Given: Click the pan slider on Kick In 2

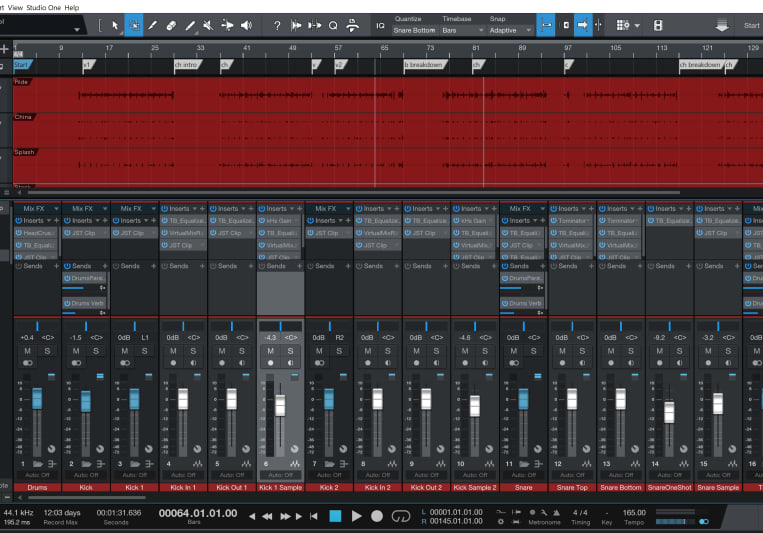Looking at the screenshot, I should pos(378,326).
